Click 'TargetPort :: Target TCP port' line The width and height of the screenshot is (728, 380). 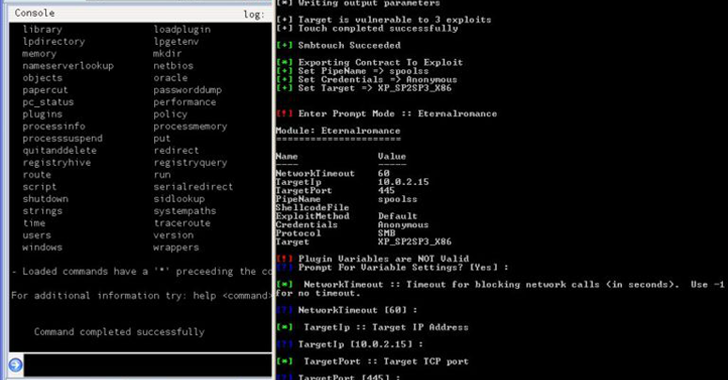372,361
